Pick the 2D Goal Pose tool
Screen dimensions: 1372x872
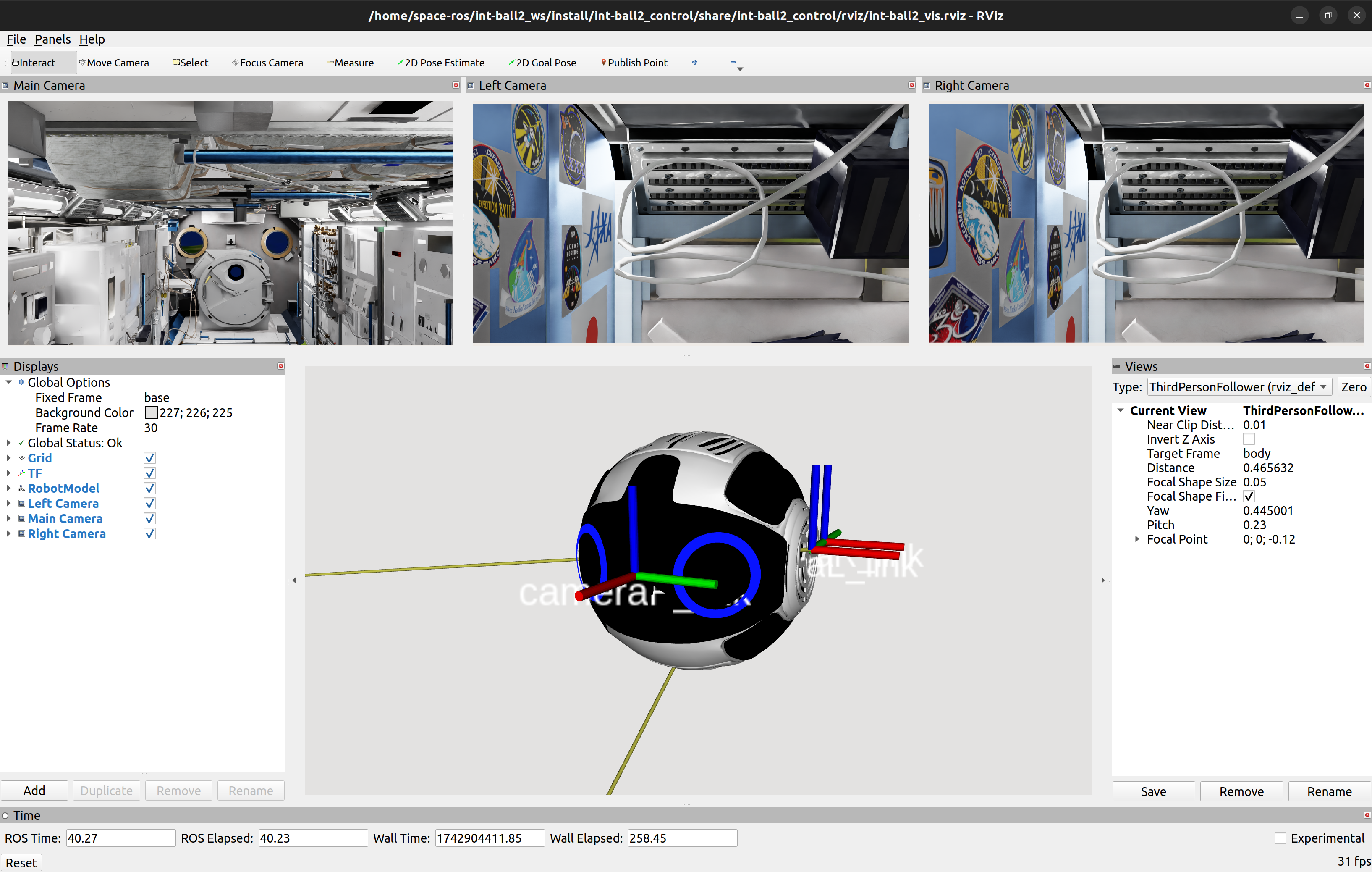[542, 63]
